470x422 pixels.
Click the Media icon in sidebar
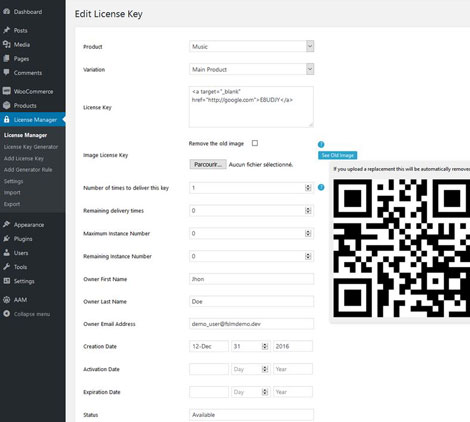coord(6,44)
